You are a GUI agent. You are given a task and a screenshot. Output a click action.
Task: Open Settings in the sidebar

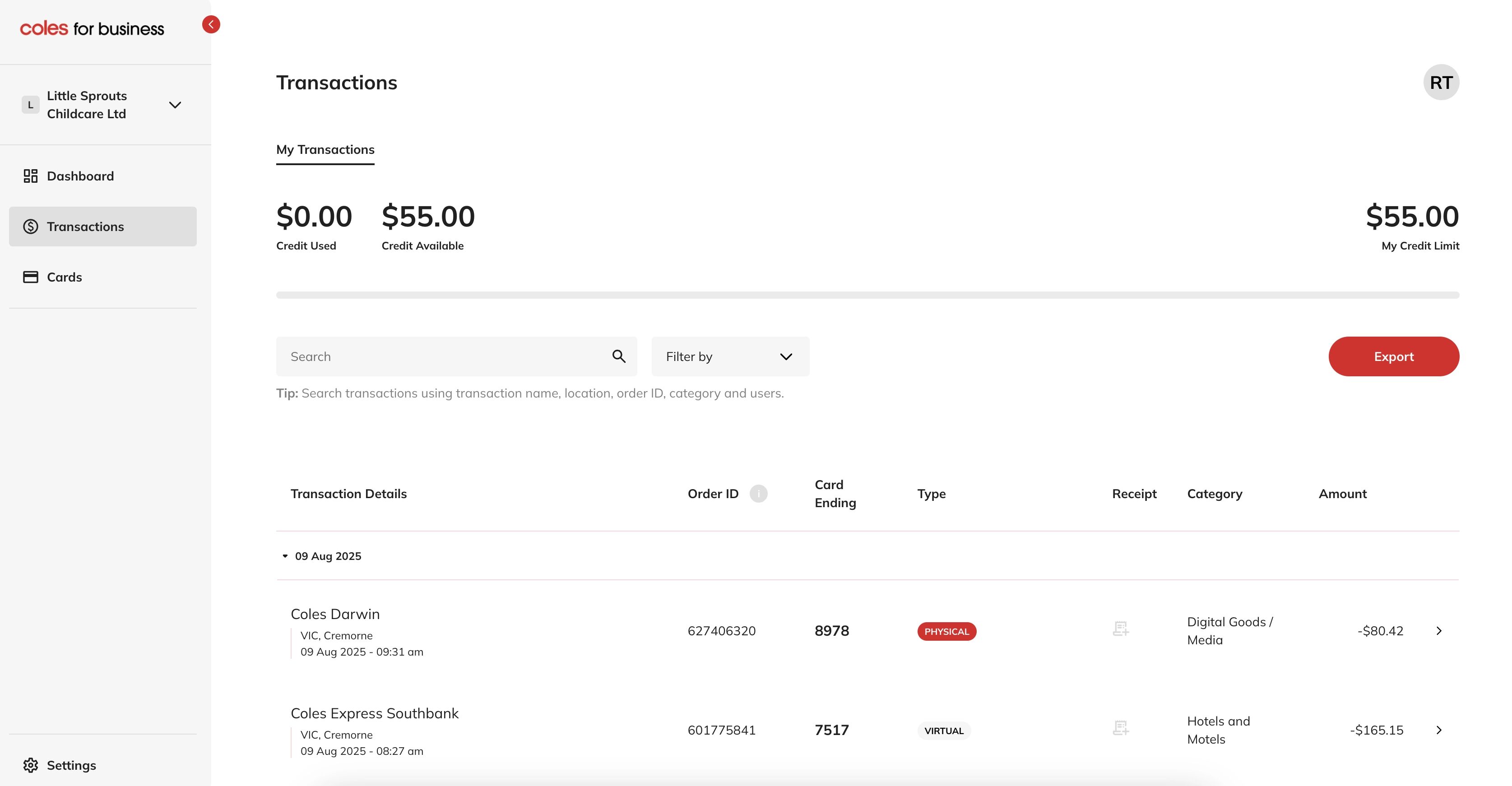[x=103, y=765]
